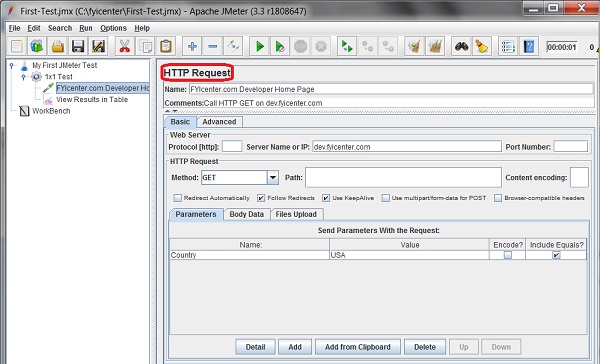The height and width of the screenshot is (364, 600).
Task: Open the File menu
Action: pyautogui.click(x=15, y=28)
